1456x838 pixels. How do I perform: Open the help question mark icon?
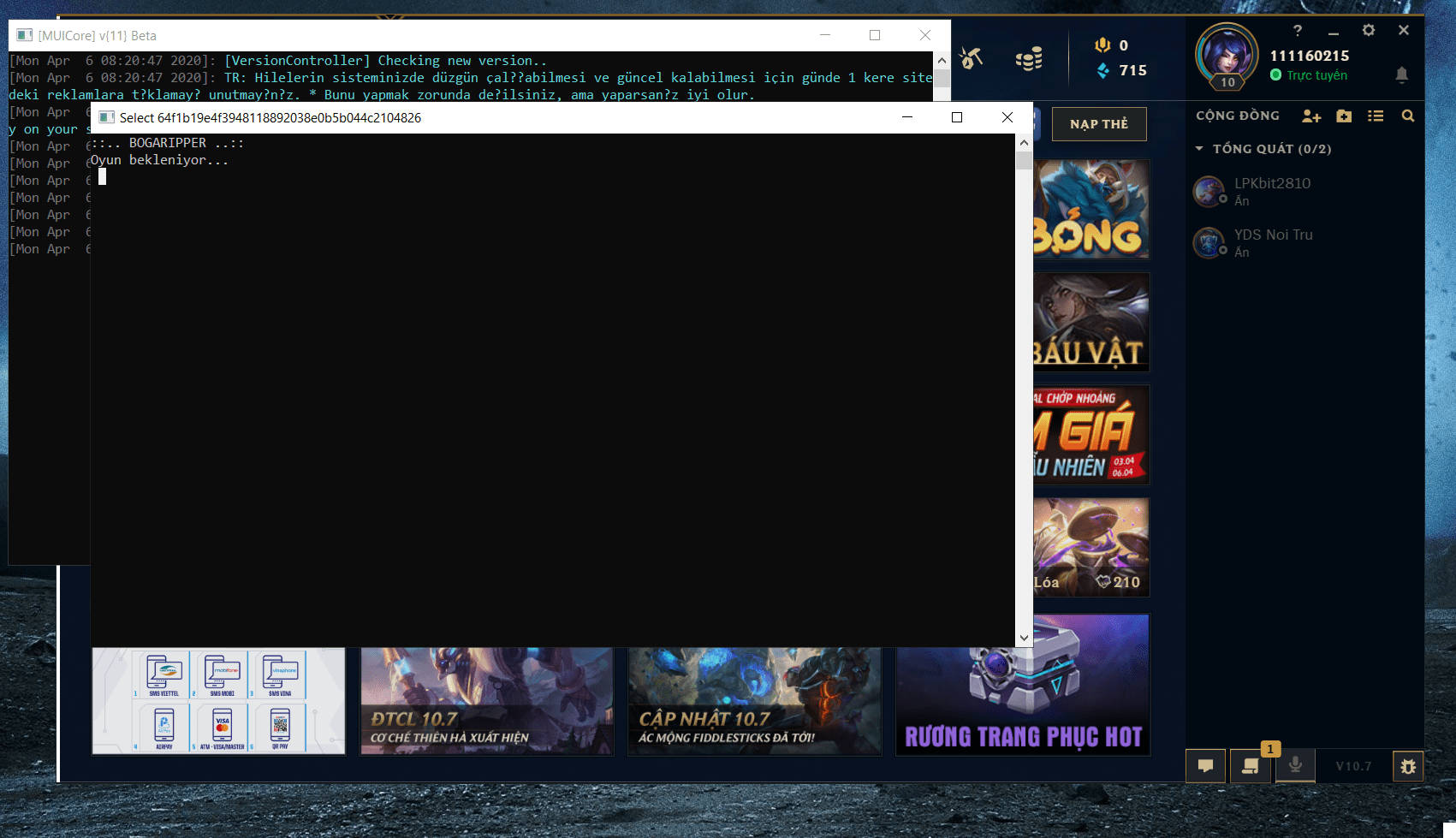tap(1298, 31)
